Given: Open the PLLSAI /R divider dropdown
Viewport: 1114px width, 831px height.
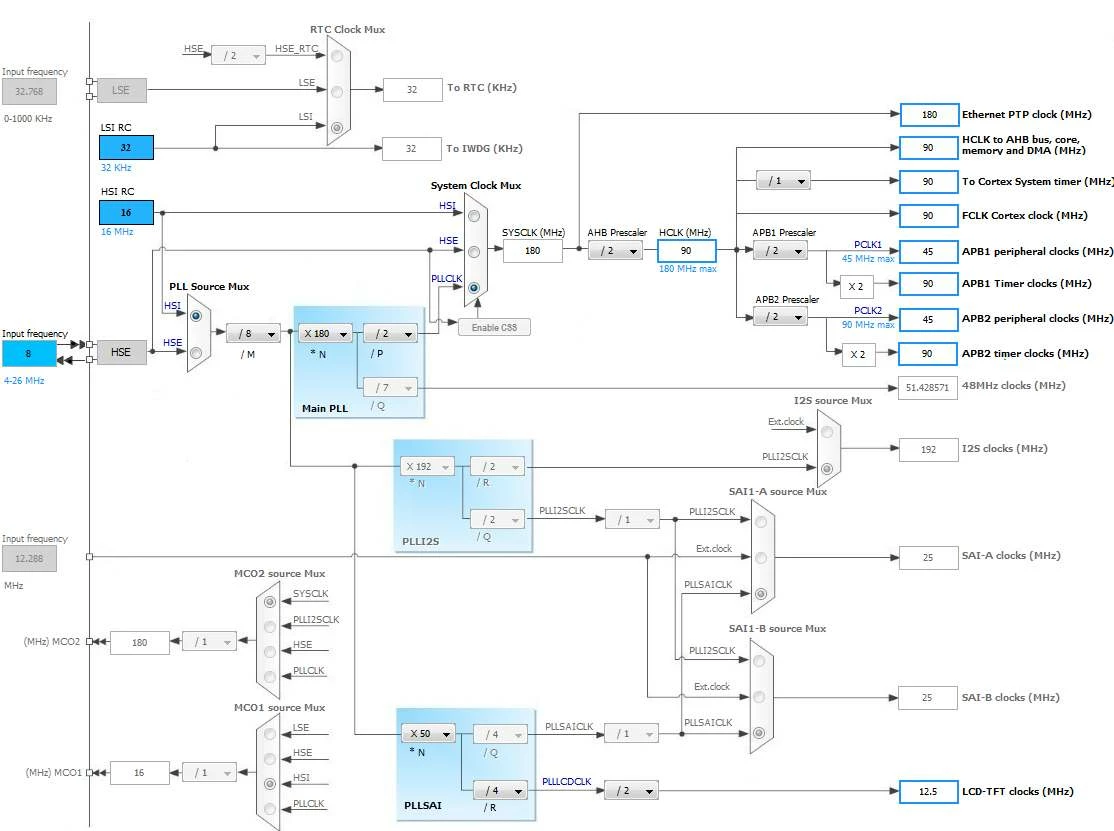Looking at the screenshot, I should click(x=500, y=791).
